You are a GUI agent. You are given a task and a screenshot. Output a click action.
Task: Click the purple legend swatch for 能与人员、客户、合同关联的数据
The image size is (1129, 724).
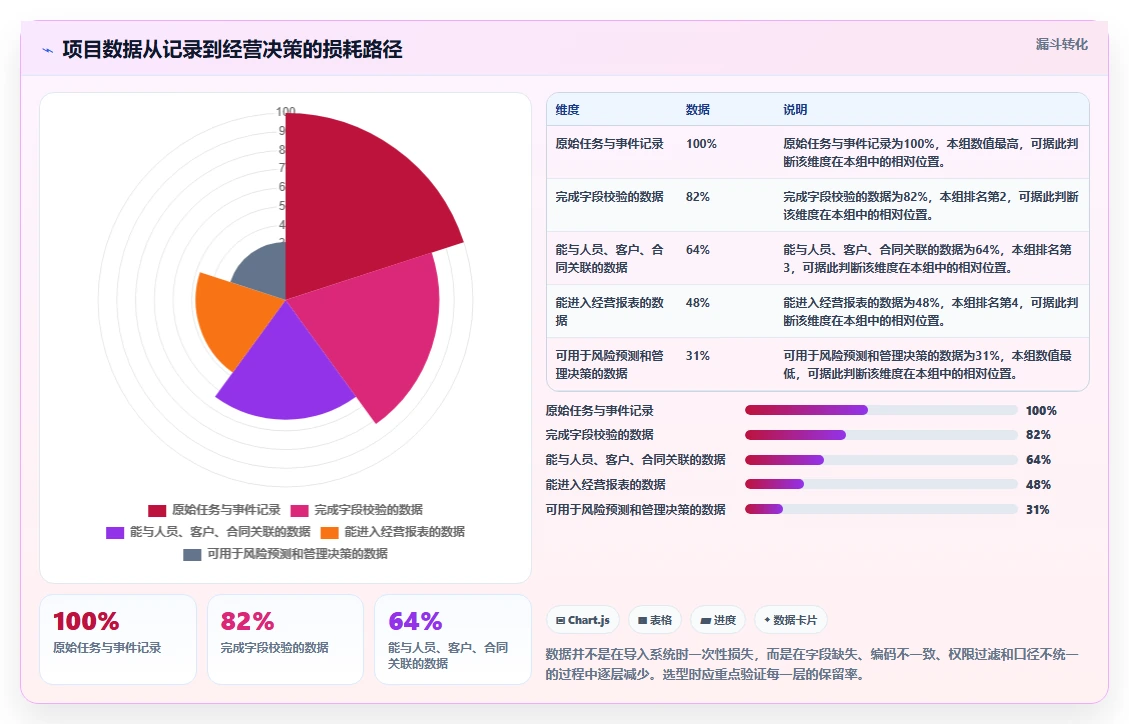coord(115,533)
